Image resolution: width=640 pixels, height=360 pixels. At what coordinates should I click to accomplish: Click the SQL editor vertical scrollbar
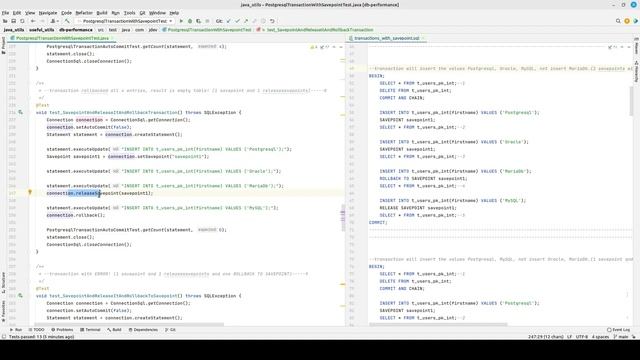coord(632,100)
